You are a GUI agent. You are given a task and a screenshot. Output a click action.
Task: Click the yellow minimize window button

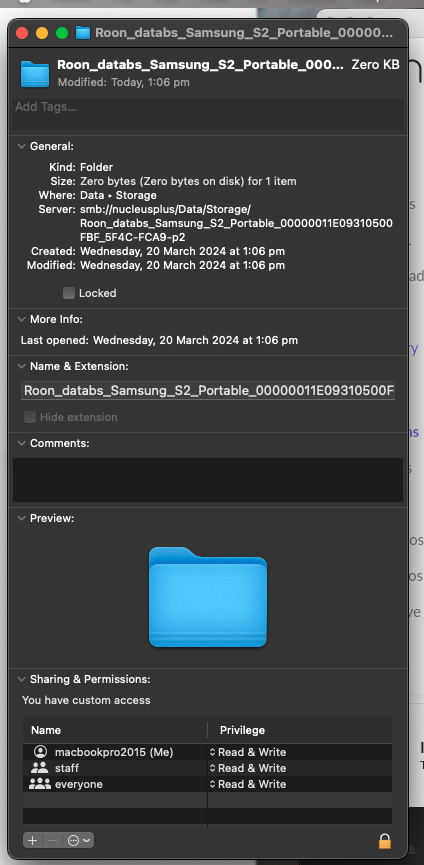42,33
